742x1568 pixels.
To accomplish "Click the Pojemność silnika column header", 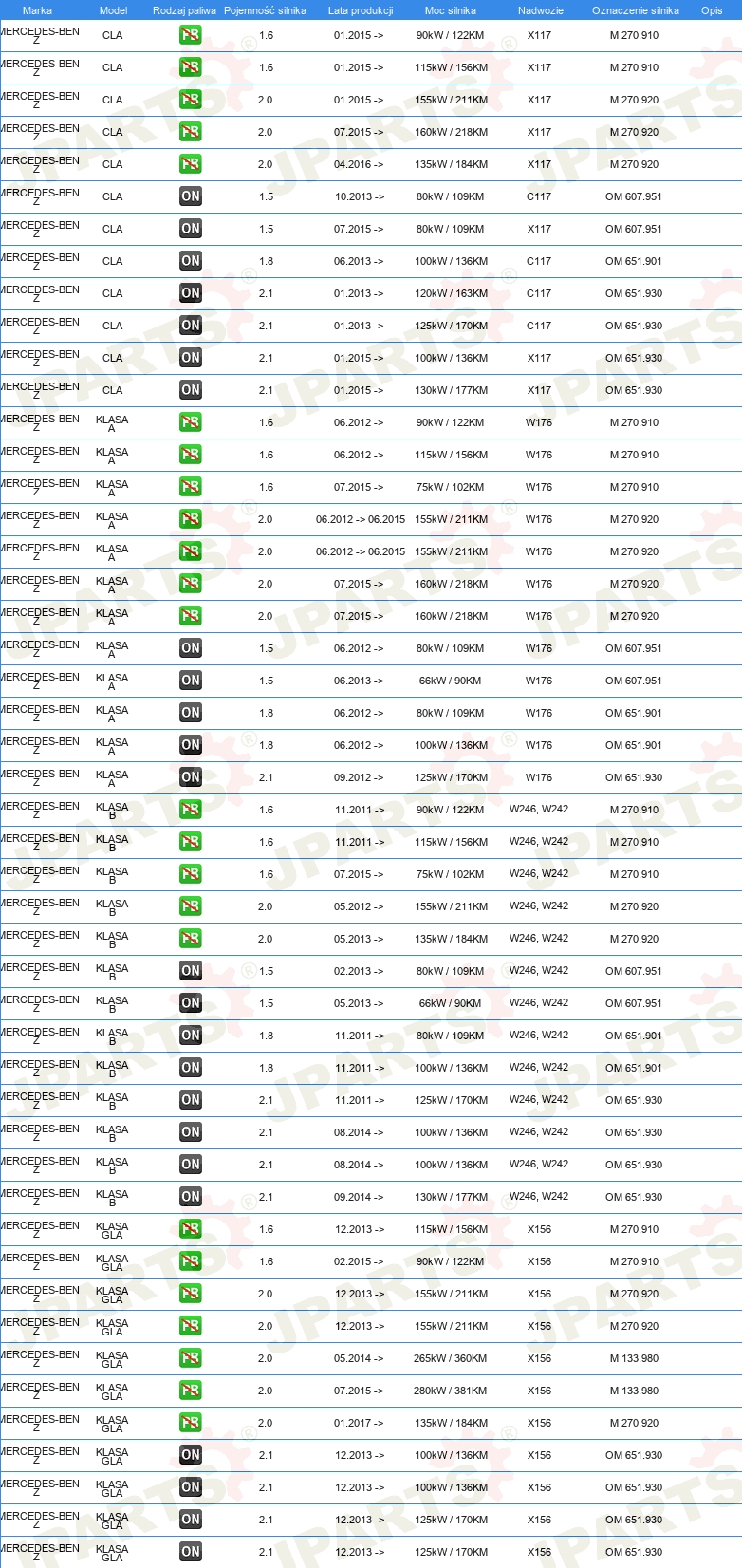I will 265,10.
